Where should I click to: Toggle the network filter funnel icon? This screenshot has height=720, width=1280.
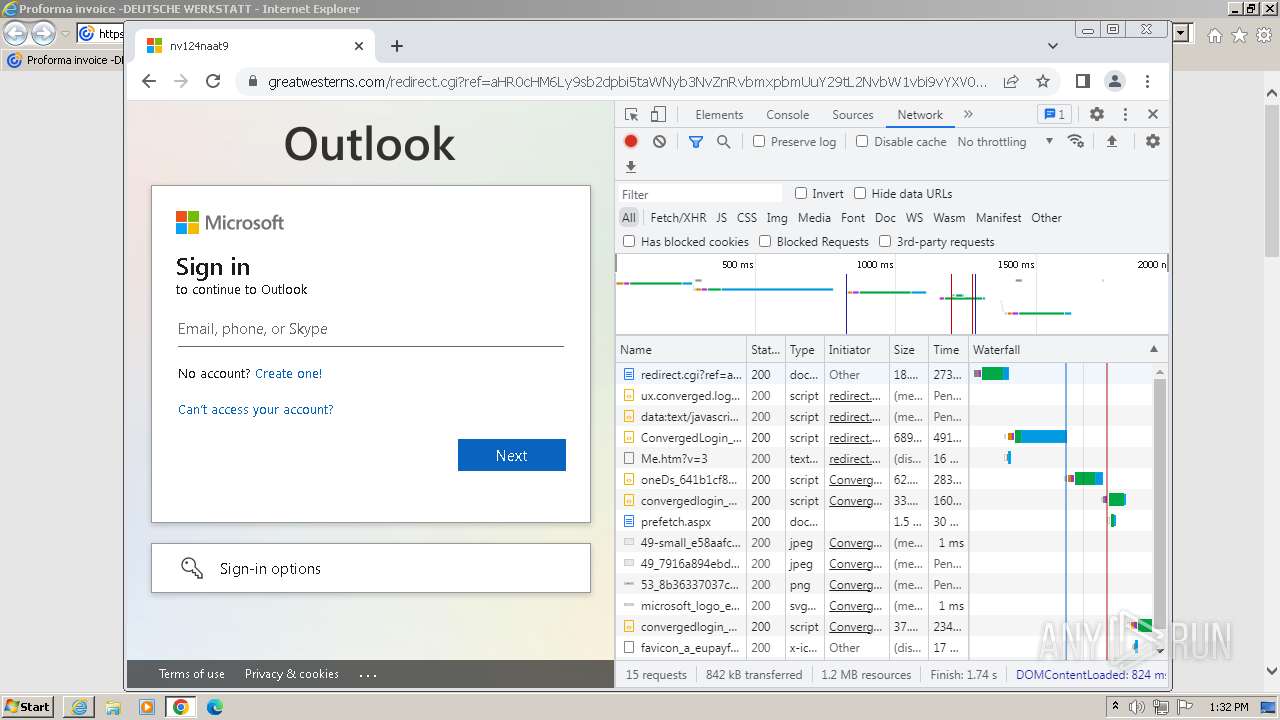pyautogui.click(x=696, y=141)
